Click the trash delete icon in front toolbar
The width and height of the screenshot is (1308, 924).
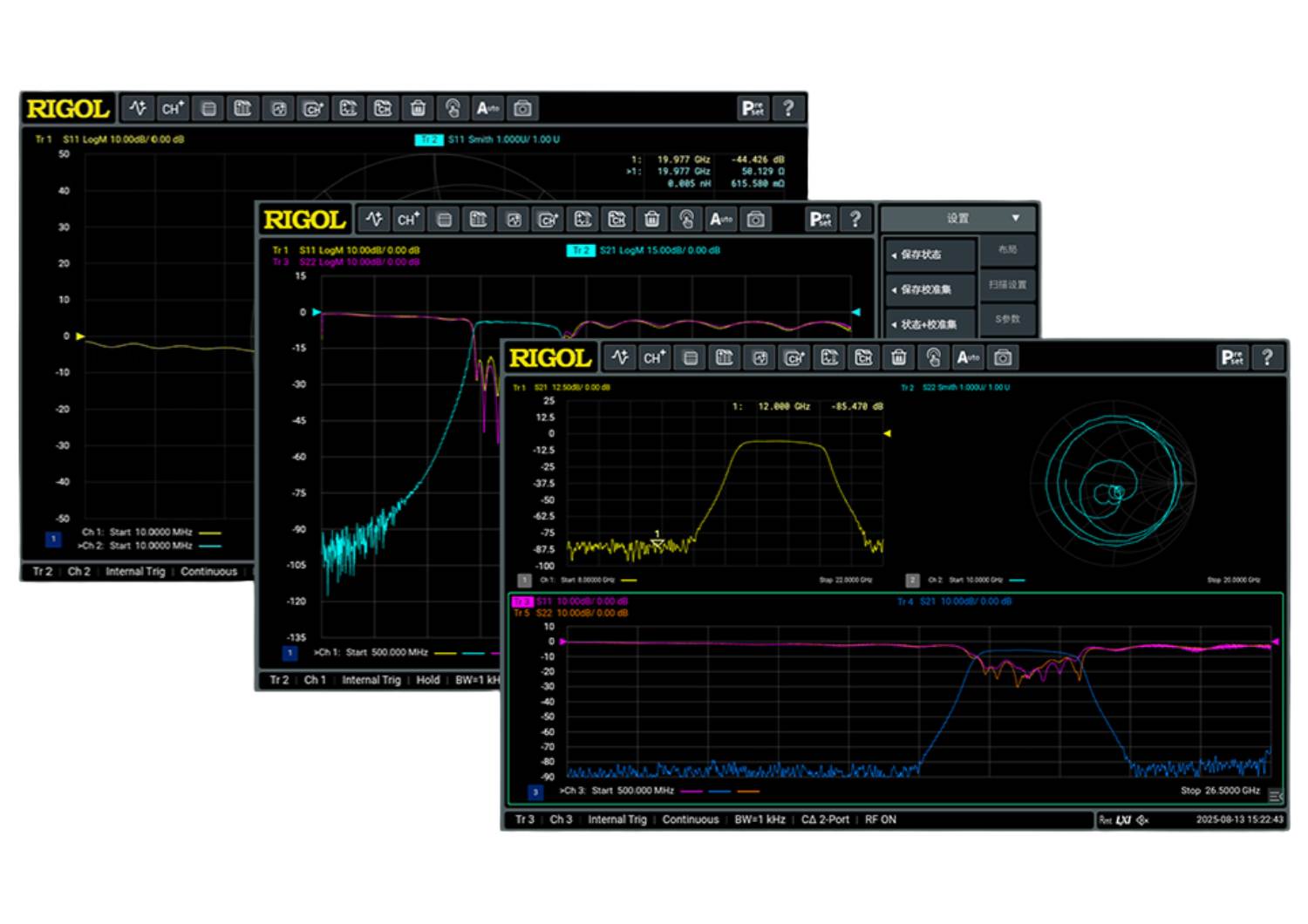click(x=898, y=357)
